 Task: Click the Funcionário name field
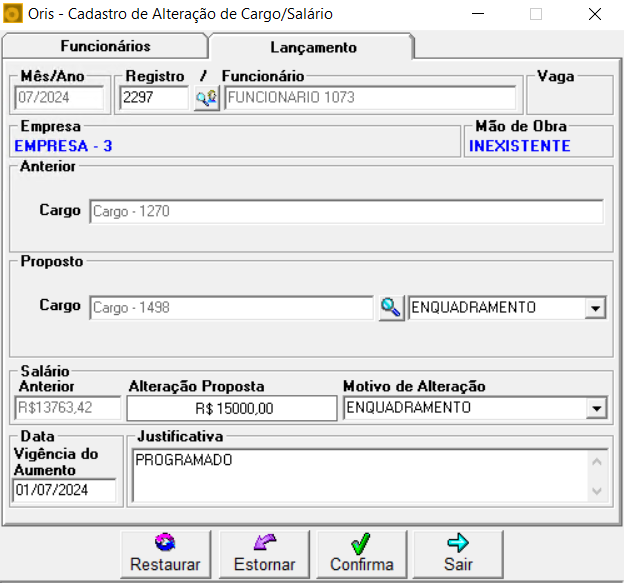(x=370, y=97)
